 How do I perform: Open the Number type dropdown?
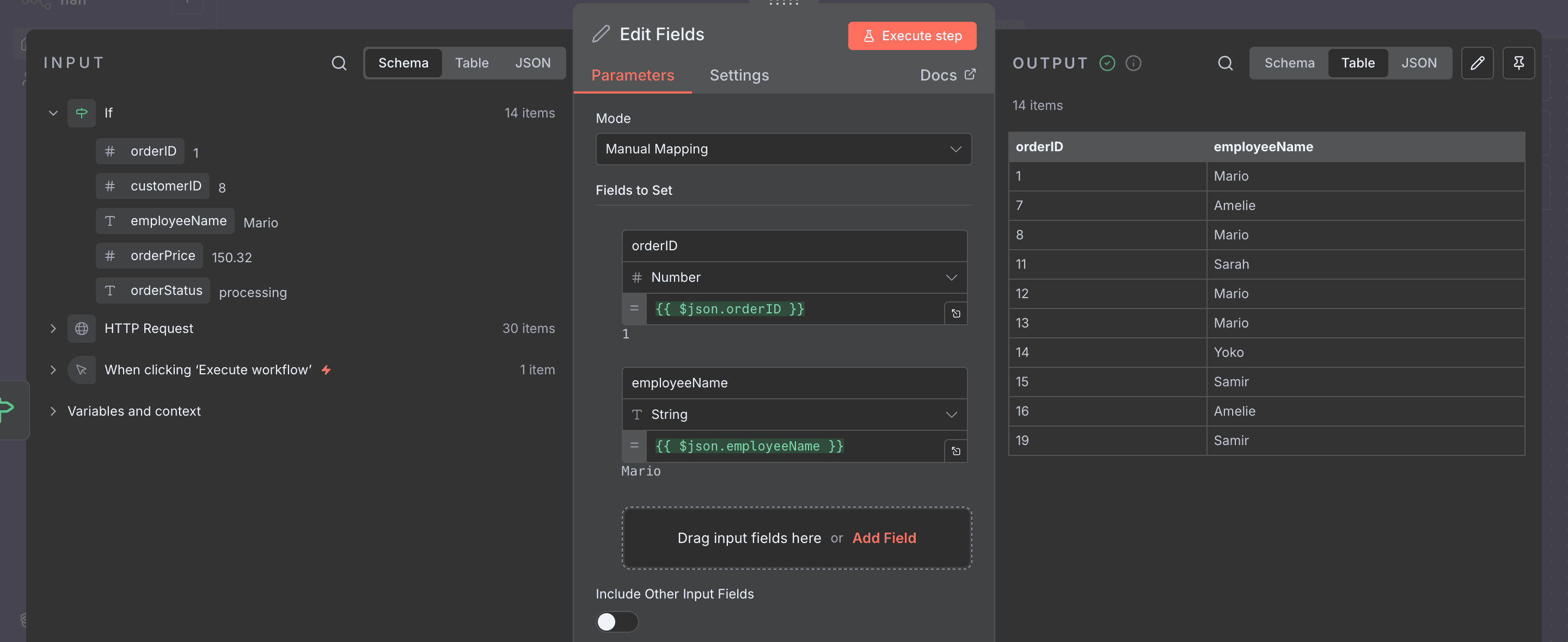(x=794, y=277)
